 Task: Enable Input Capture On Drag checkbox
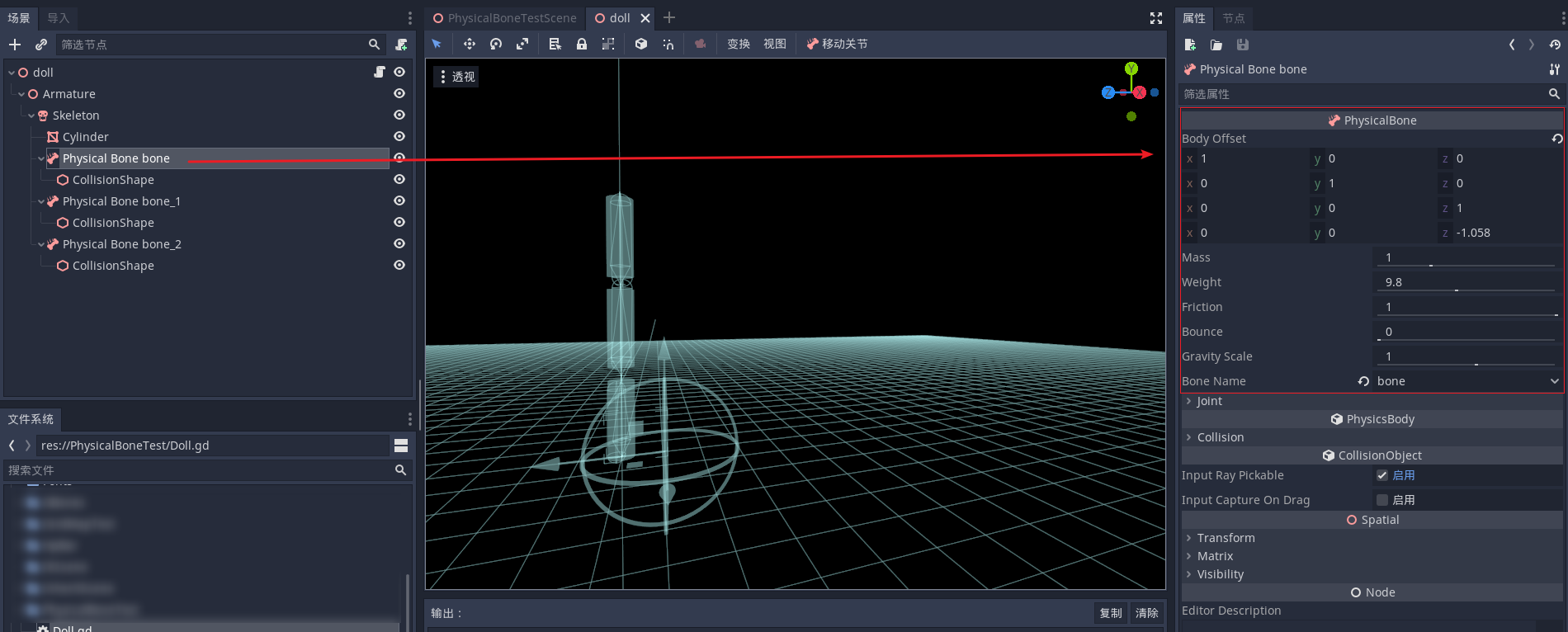[1382, 500]
